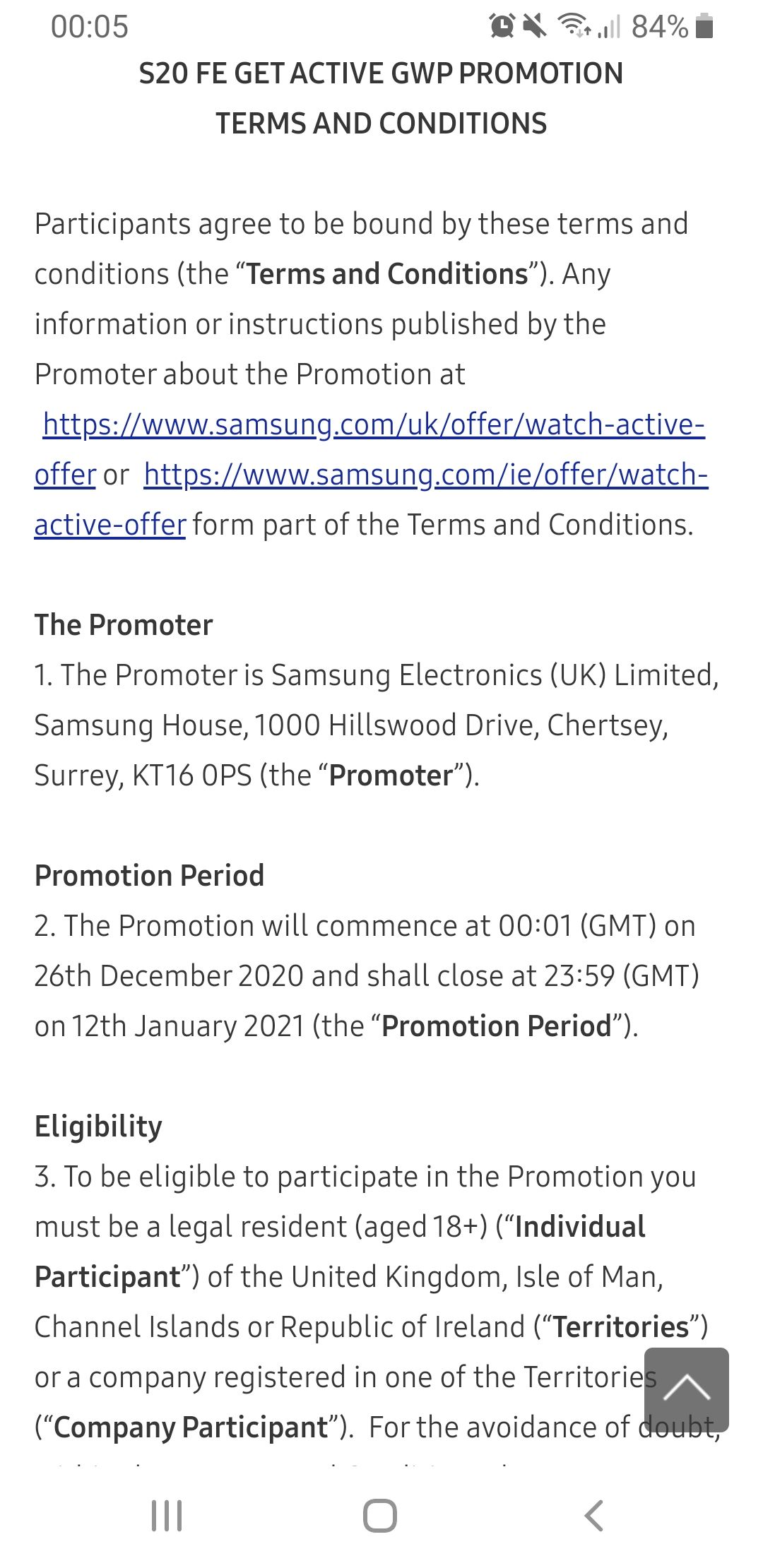Tap the bold "Terms and Conditions" defined term
The width and height of the screenshot is (763, 1568).
tap(387, 274)
